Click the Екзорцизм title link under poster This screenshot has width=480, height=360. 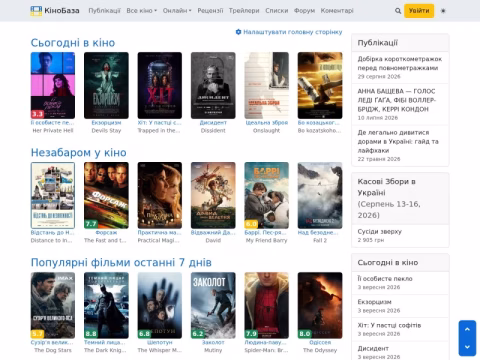pos(106,123)
